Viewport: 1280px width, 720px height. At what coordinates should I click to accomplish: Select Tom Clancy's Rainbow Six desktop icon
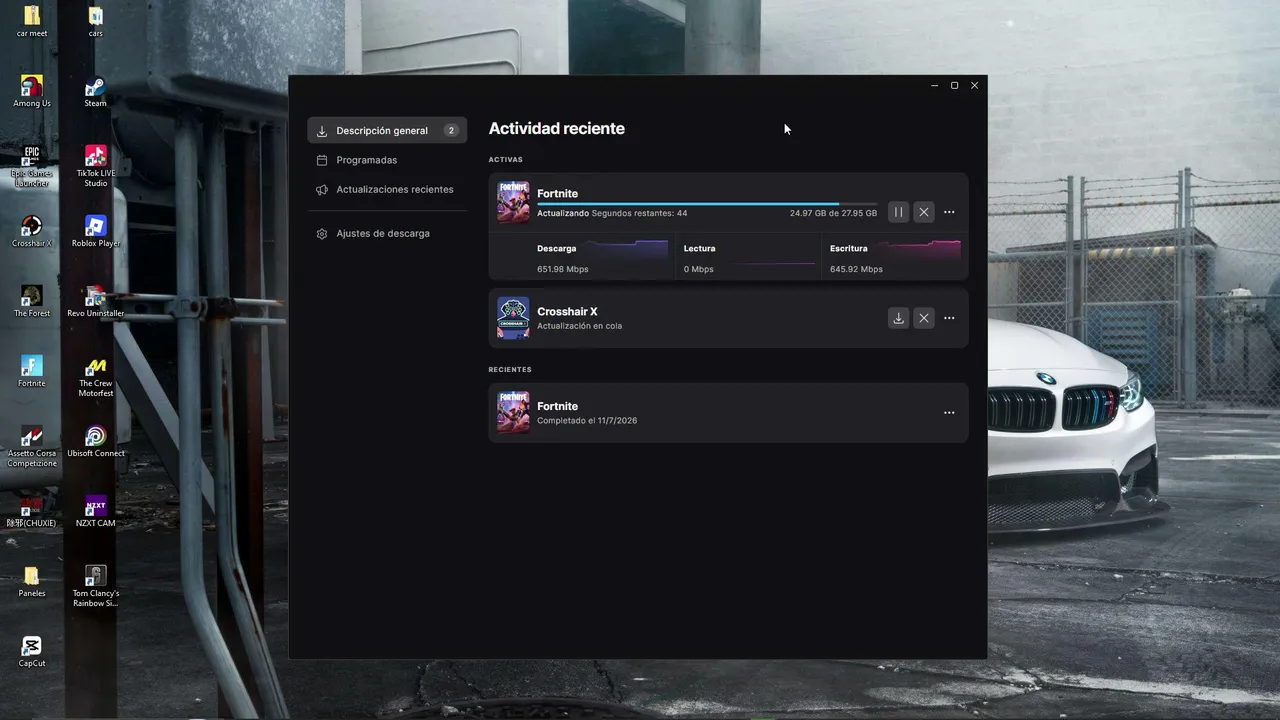coord(95,587)
